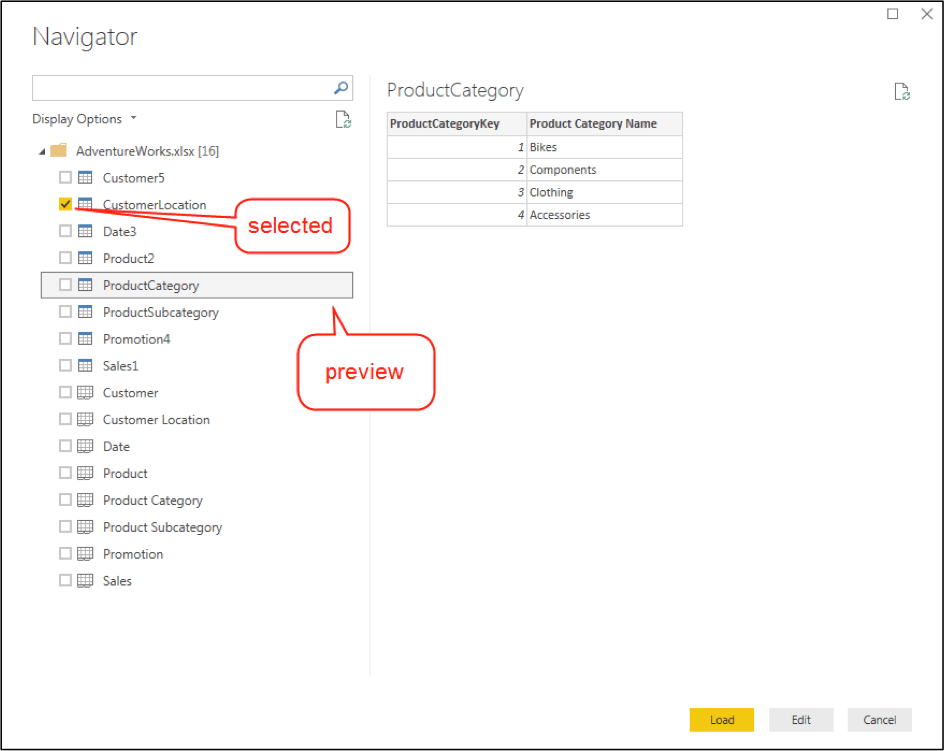The width and height of the screenshot is (944, 751).
Task: Click the Edit button
Action: click(801, 720)
